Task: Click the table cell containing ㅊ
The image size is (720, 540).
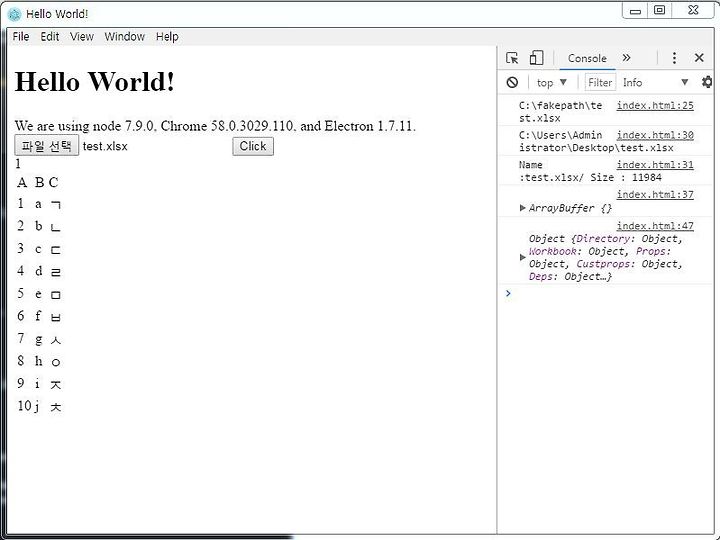Action: (x=56, y=407)
